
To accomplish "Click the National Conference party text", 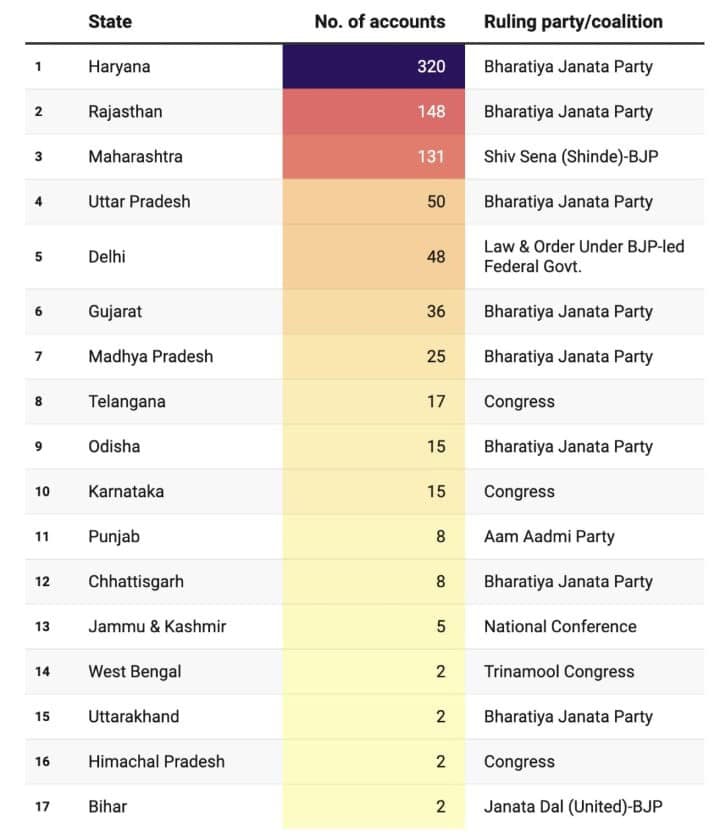I will coord(560,627).
